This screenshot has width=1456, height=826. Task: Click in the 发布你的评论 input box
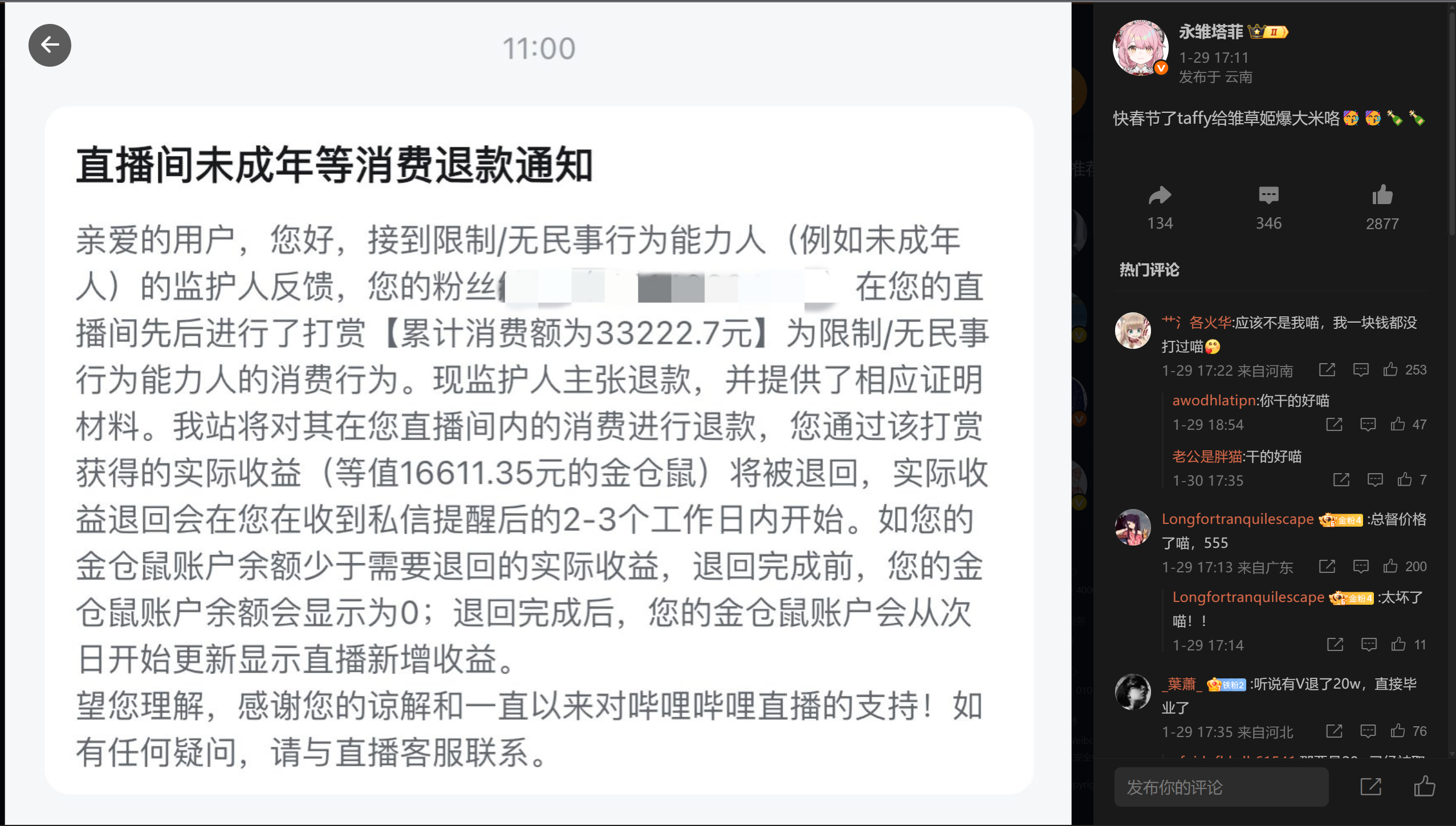coord(1221,787)
